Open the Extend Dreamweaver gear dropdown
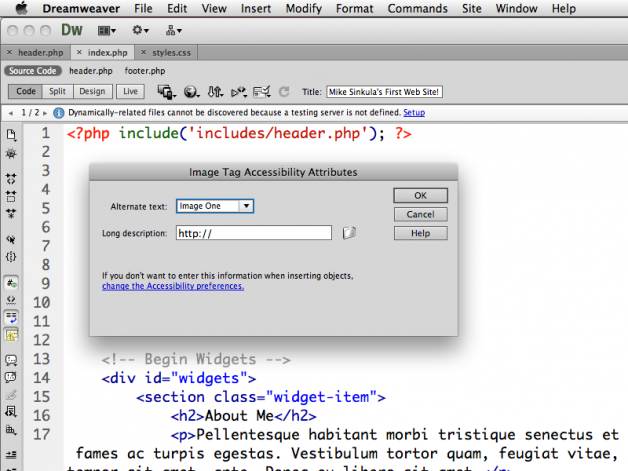628x471 pixels. pos(140,30)
